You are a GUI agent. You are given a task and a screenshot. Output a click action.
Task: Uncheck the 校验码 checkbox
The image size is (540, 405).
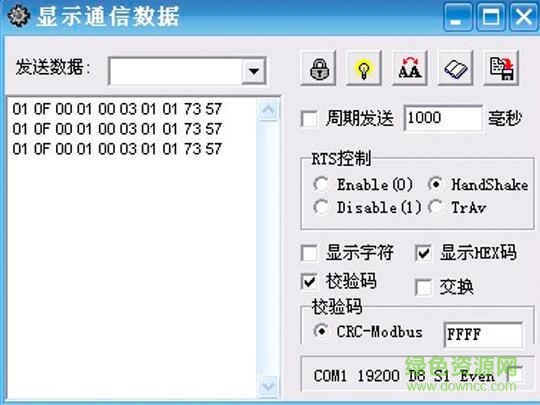click(309, 281)
